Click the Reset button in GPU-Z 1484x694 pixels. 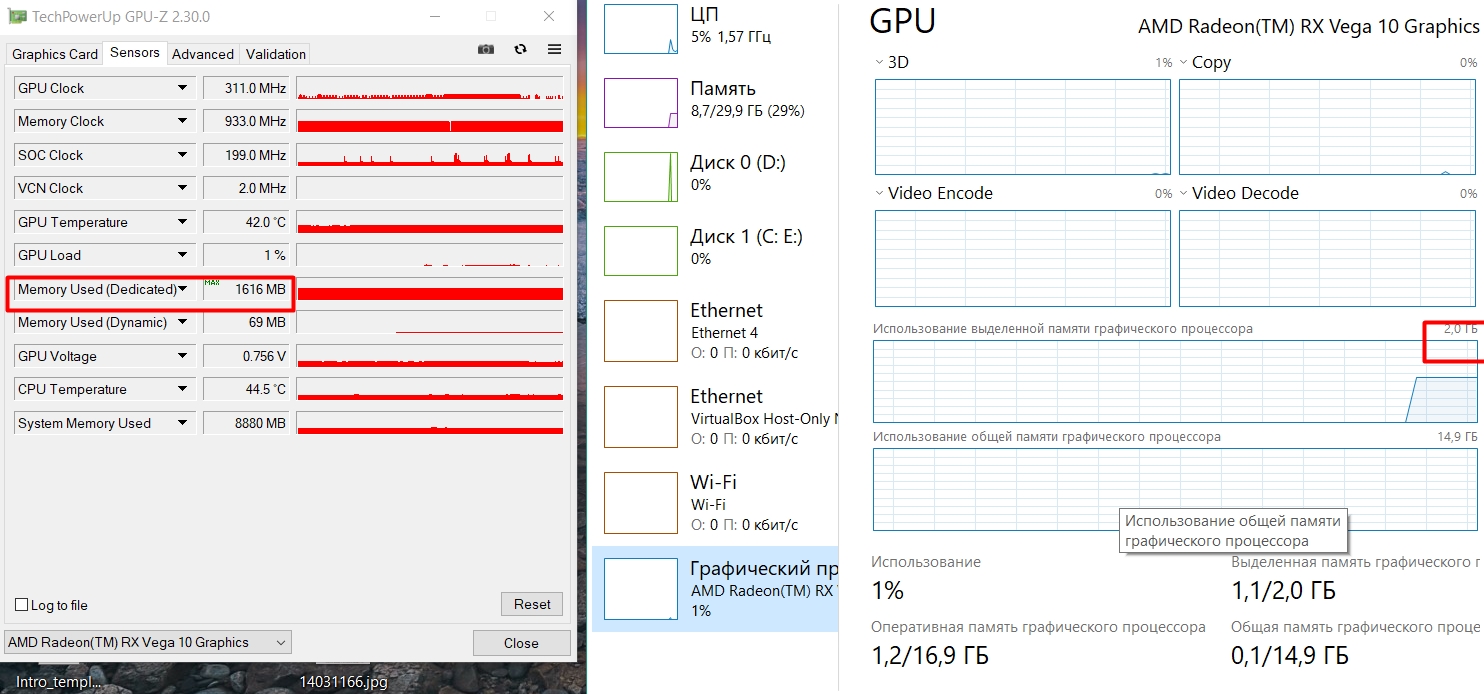tap(532, 604)
